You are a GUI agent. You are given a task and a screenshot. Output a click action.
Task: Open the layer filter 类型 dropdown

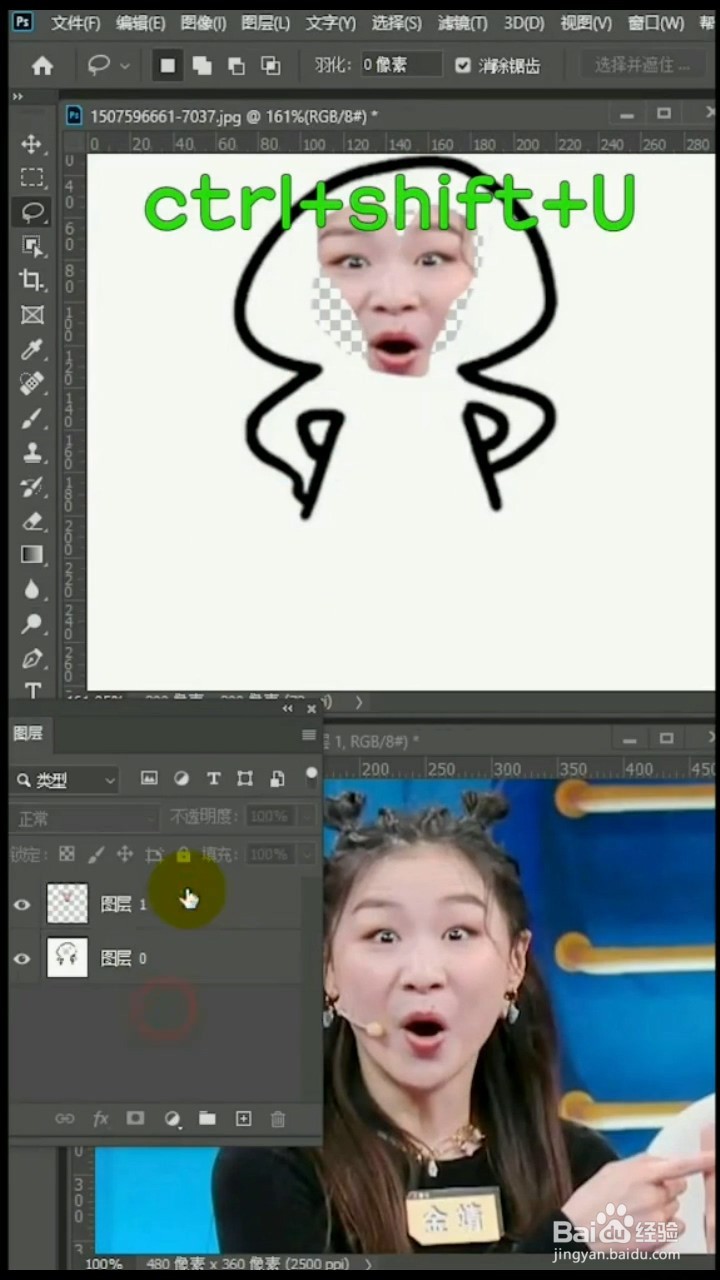[x=66, y=779]
